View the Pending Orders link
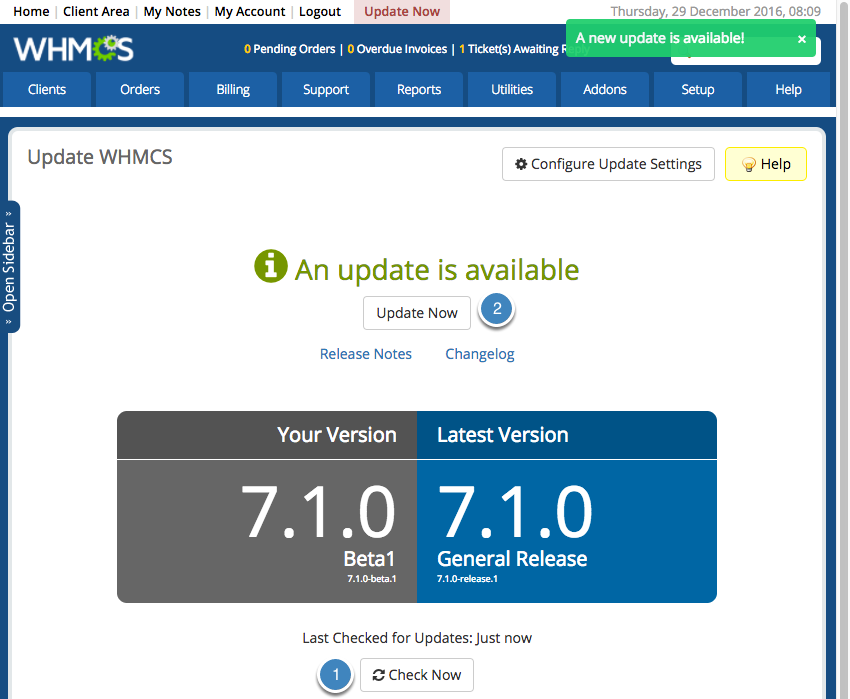The width and height of the screenshot is (850, 699). coord(289,49)
